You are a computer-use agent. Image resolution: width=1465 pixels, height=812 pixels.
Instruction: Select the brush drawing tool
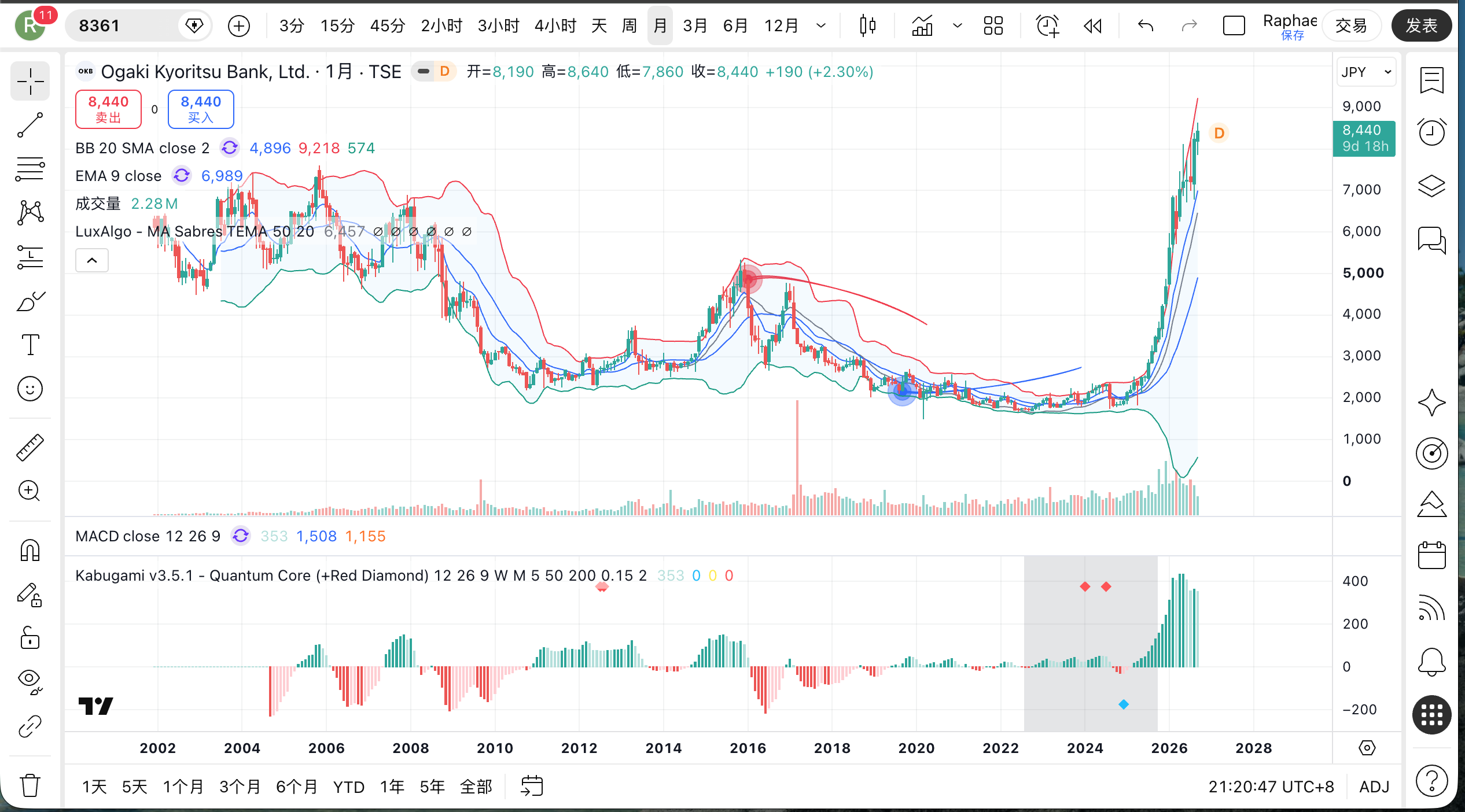click(x=30, y=301)
